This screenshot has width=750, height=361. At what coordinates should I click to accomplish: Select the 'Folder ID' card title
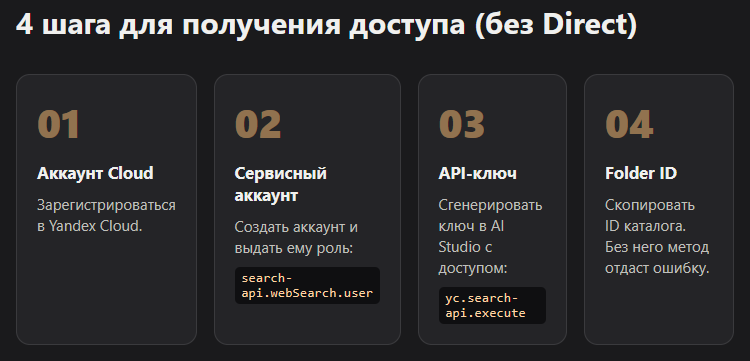point(641,173)
